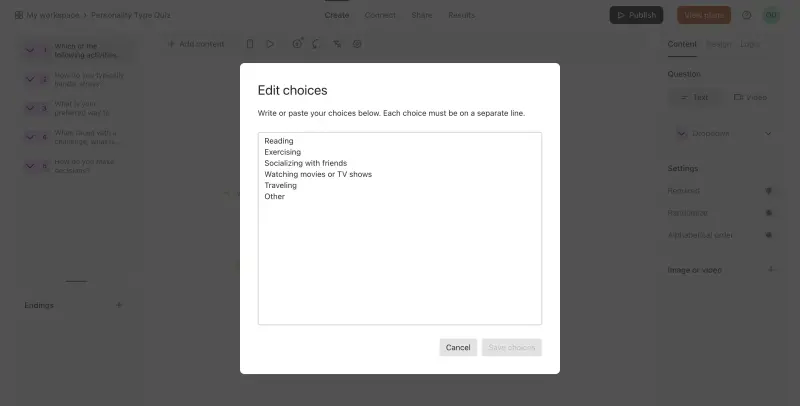Select the Text question format
The height and width of the screenshot is (406, 800).
click(x=695, y=97)
